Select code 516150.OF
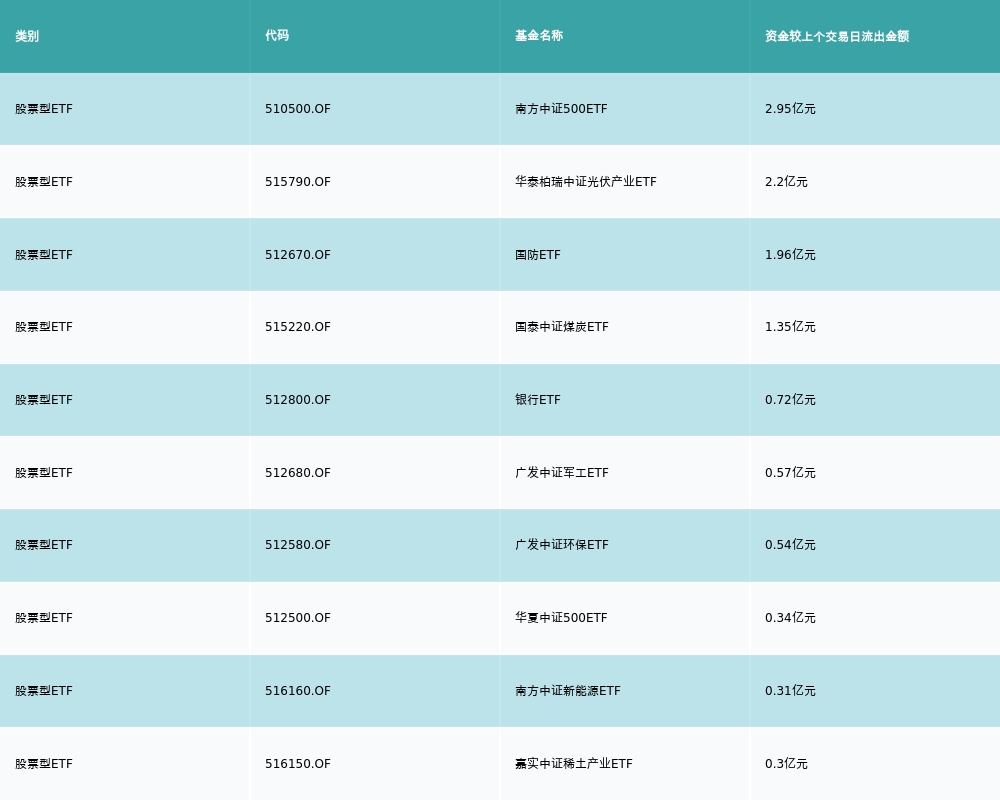1000x800 pixels. point(298,764)
